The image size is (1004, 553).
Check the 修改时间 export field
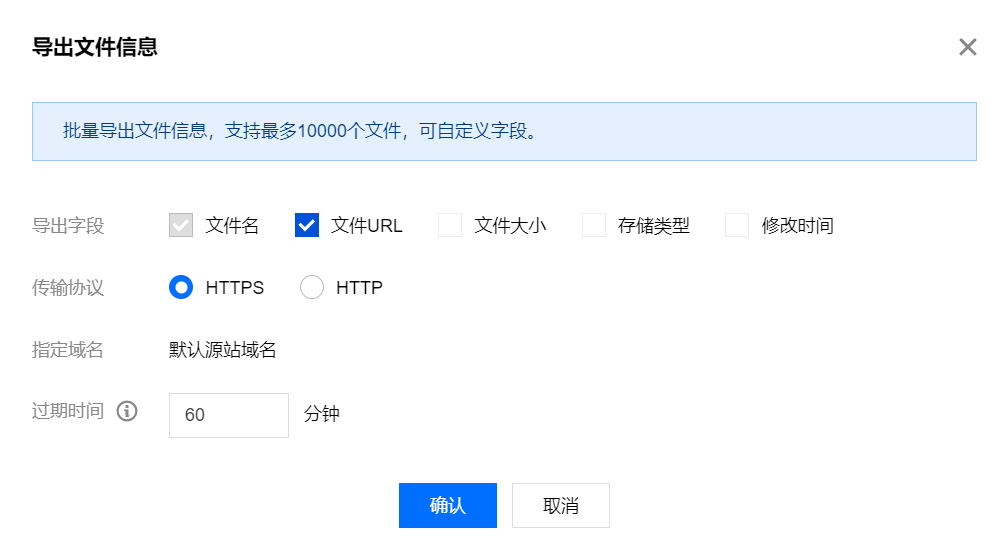(x=737, y=225)
